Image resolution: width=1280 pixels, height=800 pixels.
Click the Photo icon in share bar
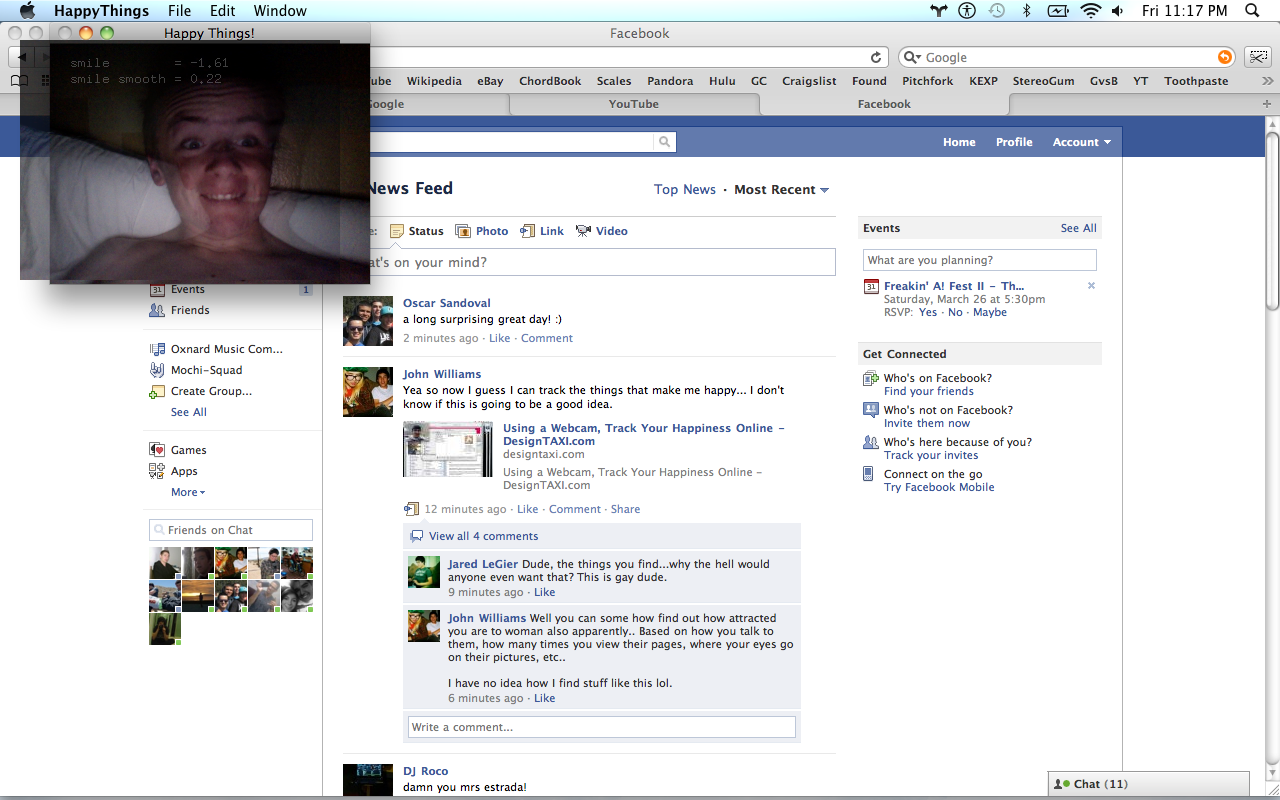(x=463, y=231)
